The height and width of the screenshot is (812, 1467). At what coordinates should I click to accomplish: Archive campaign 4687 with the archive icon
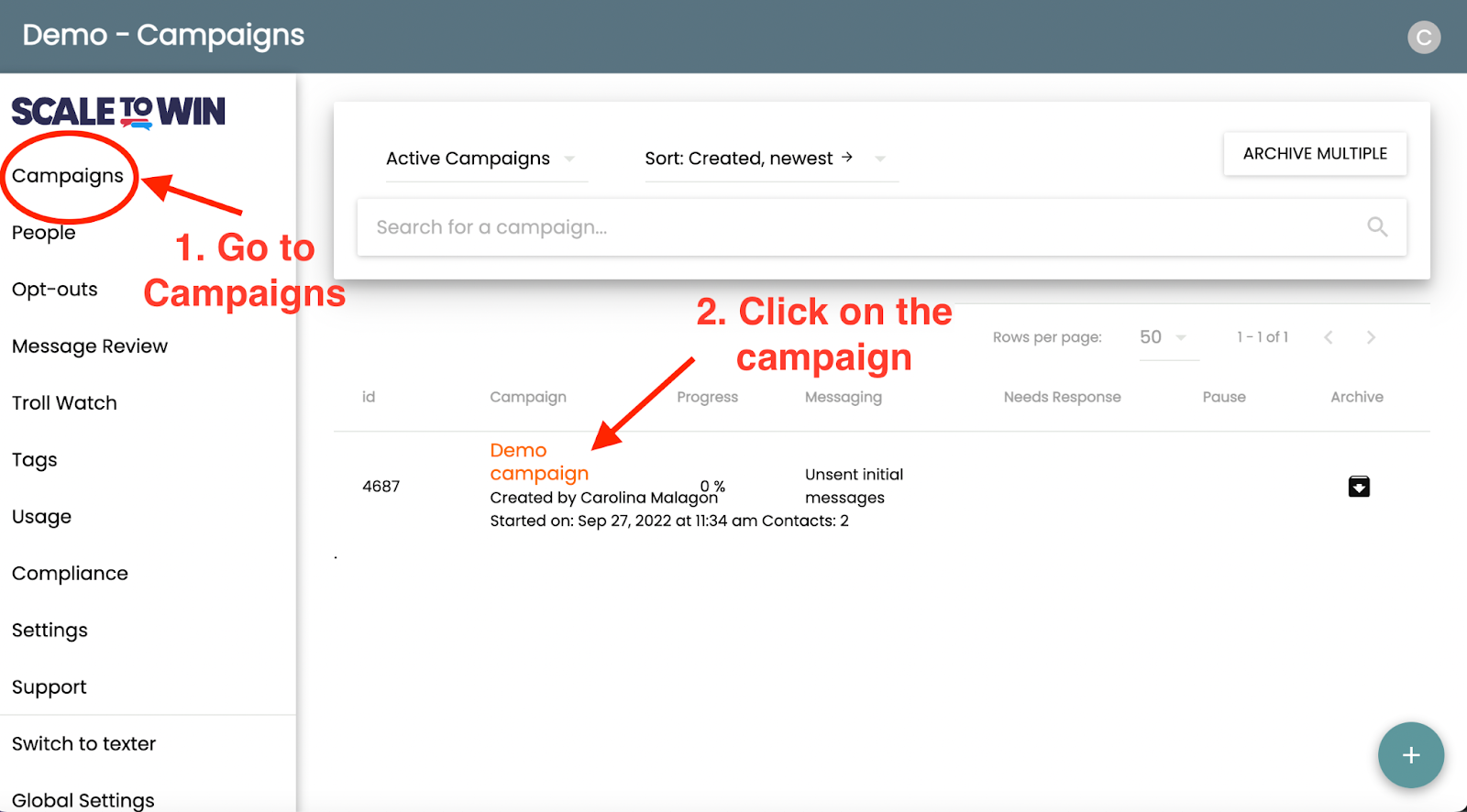click(1359, 487)
